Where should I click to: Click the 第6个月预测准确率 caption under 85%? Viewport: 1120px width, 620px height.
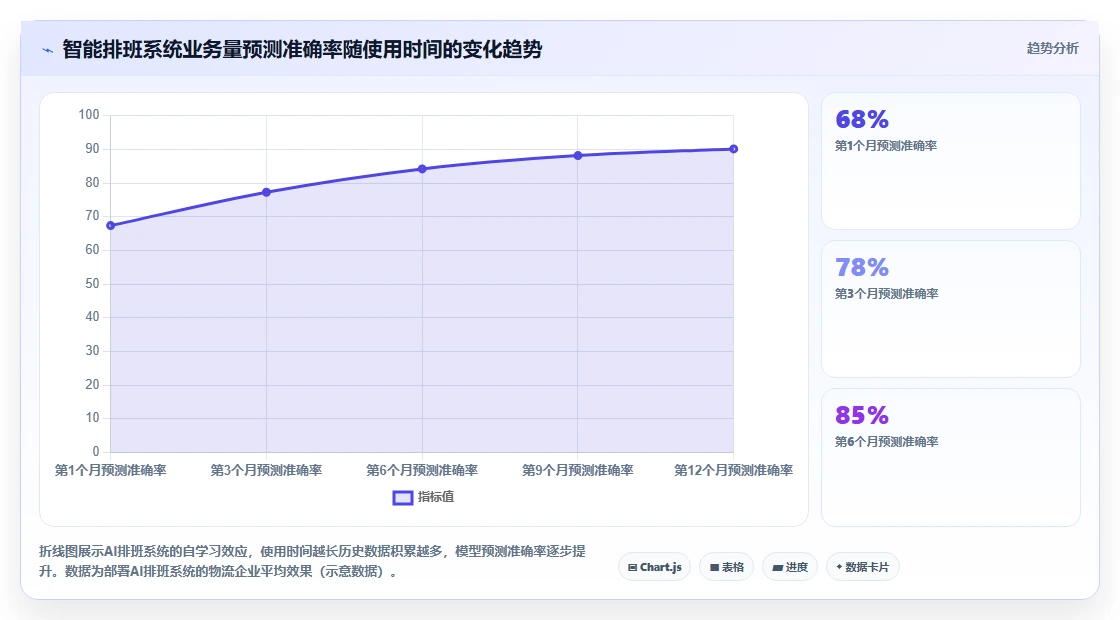click(886, 441)
